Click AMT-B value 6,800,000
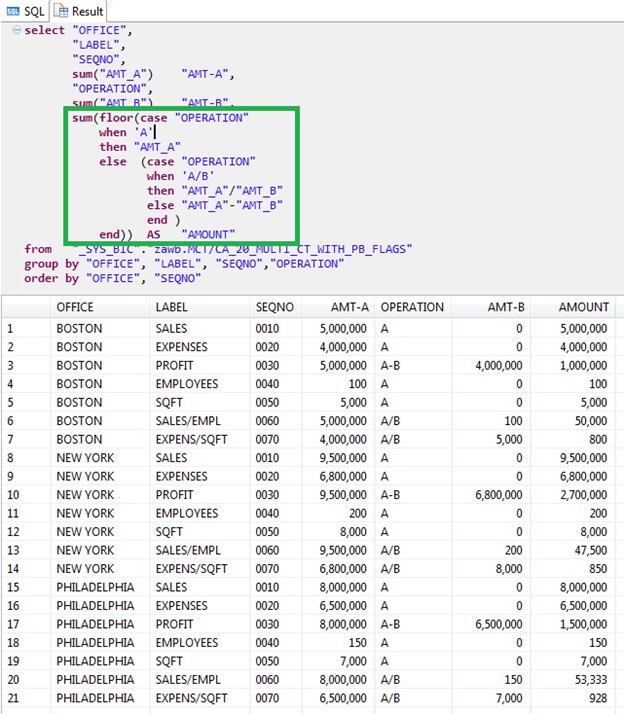Image resolution: width=624 pixels, height=714 pixels. point(498,495)
